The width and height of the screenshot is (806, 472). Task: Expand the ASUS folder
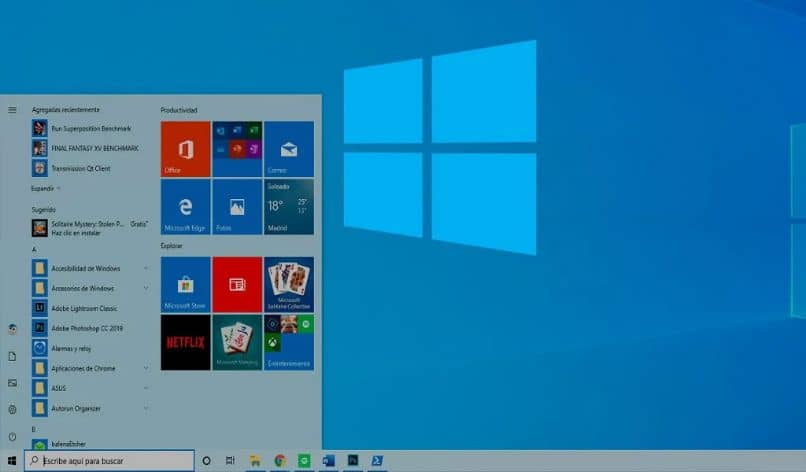tap(90, 388)
